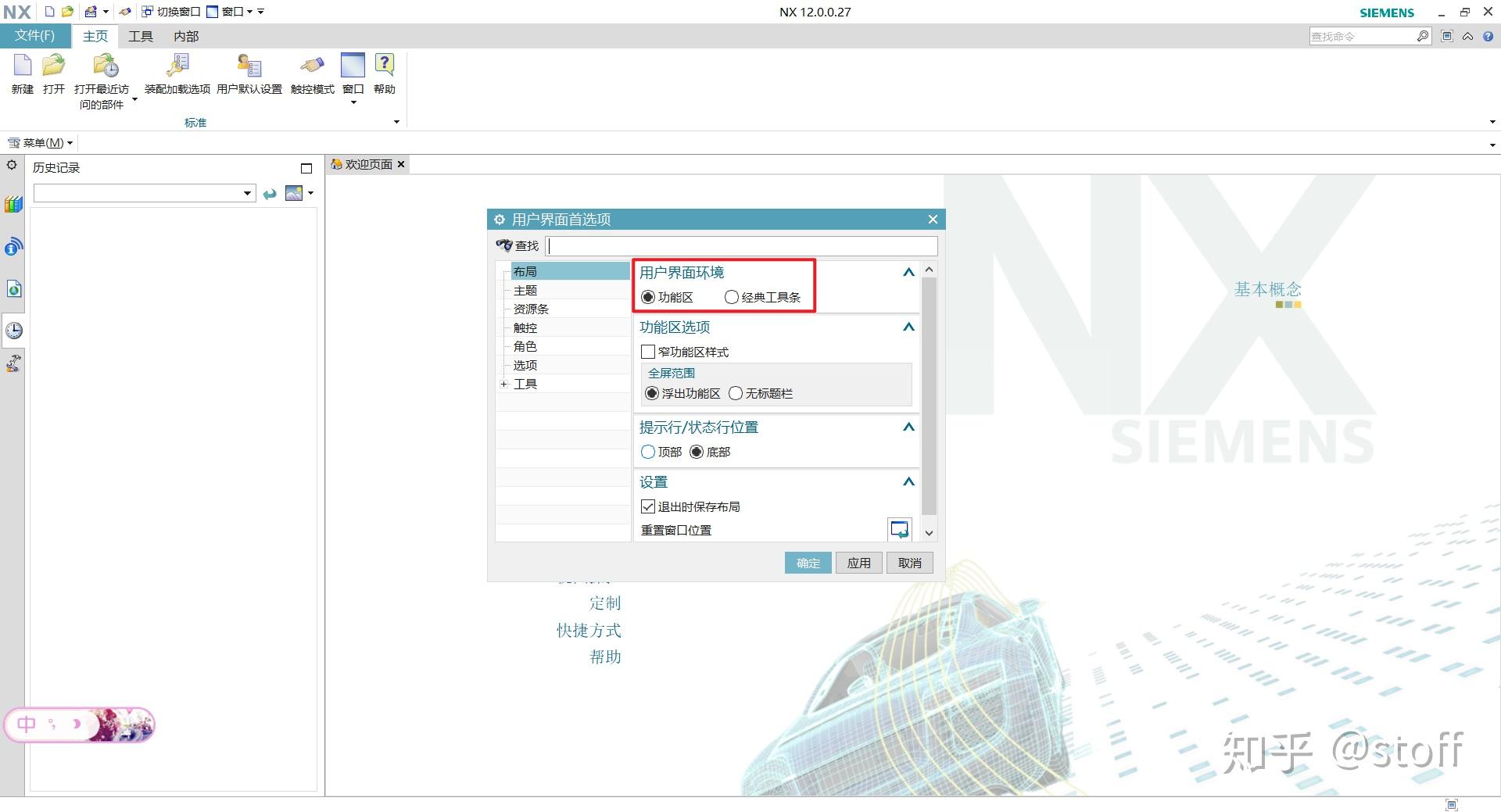
Task: Enable the 窄功能区样式 checkbox
Action: tap(647, 352)
